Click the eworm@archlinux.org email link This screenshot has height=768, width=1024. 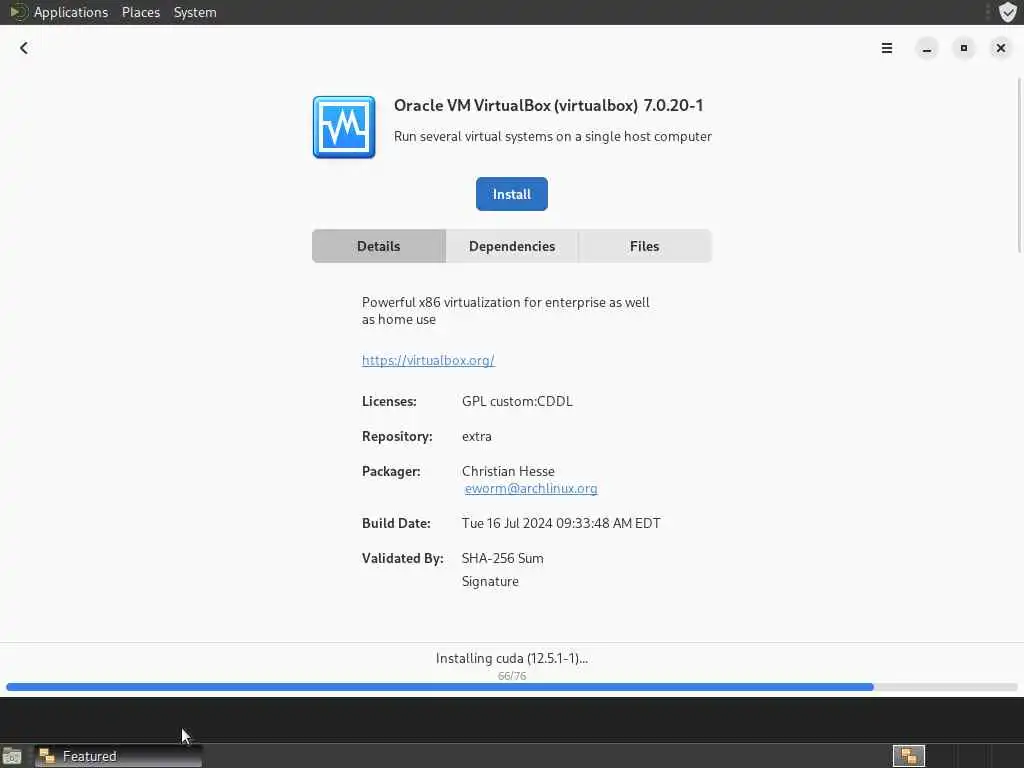point(531,488)
